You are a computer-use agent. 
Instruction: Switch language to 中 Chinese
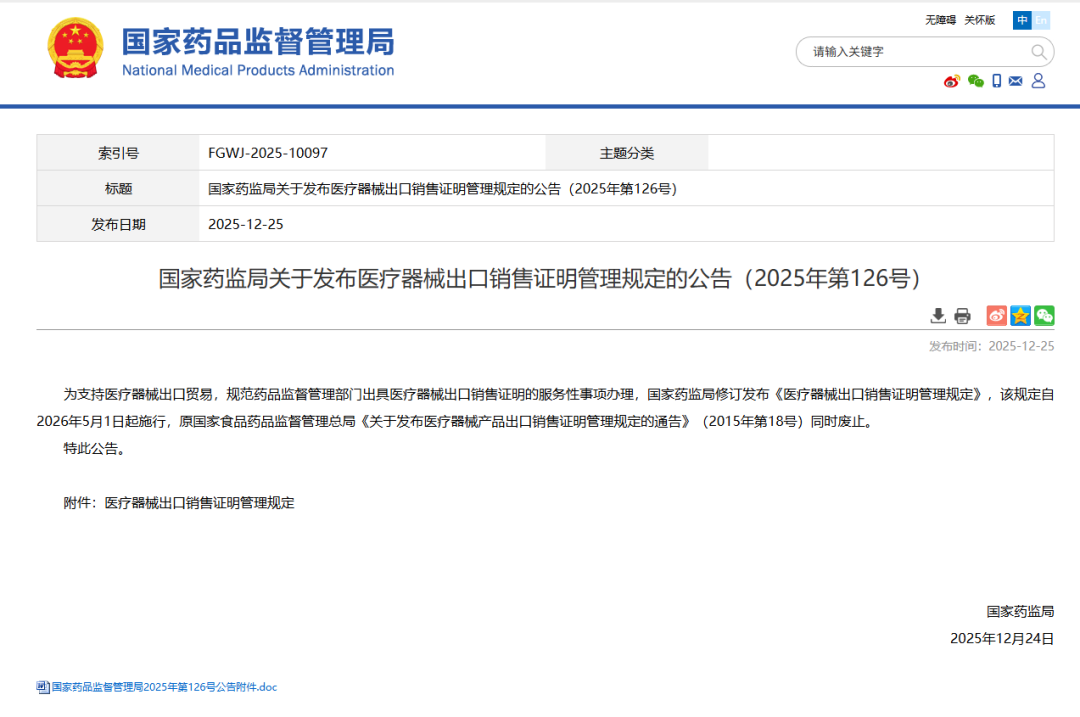(1022, 20)
